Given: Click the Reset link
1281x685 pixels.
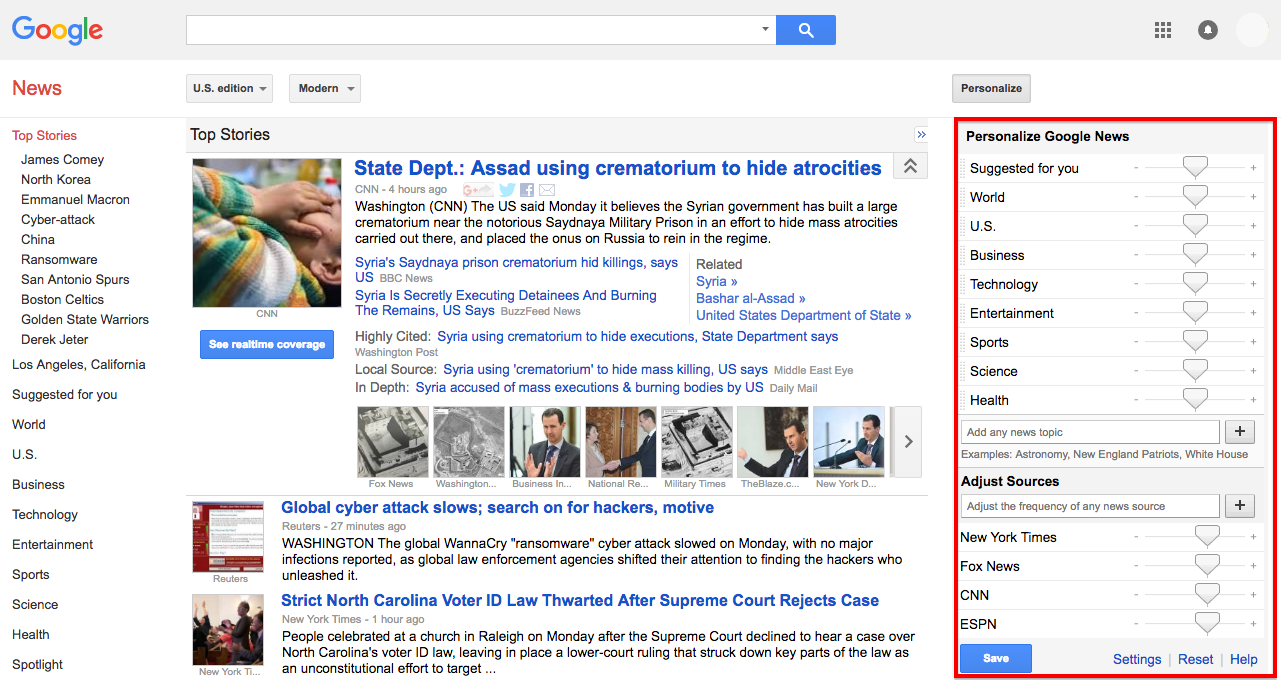Looking at the screenshot, I should pyautogui.click(x=1195, y=660).
